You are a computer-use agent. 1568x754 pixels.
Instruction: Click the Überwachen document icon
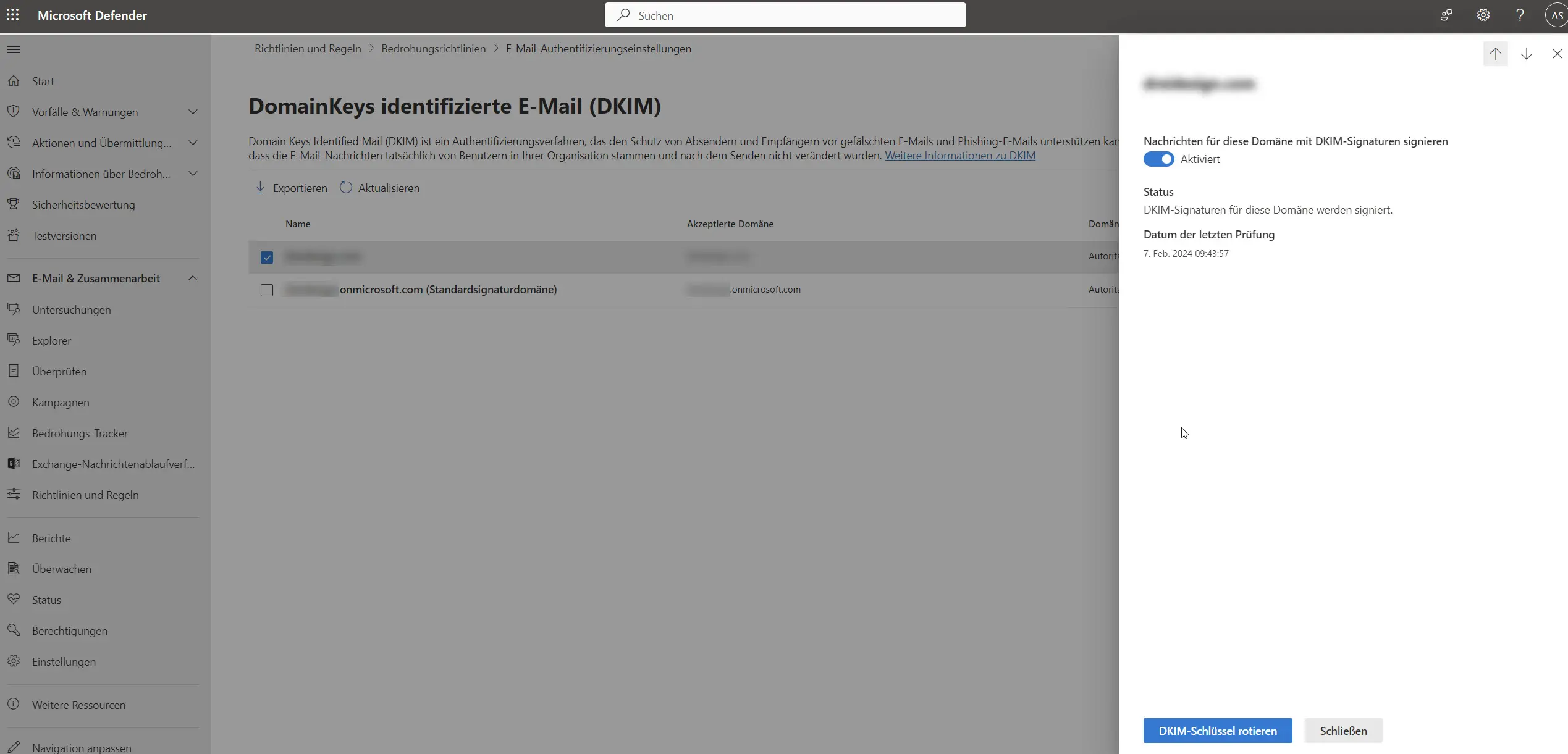pos(14,569)
